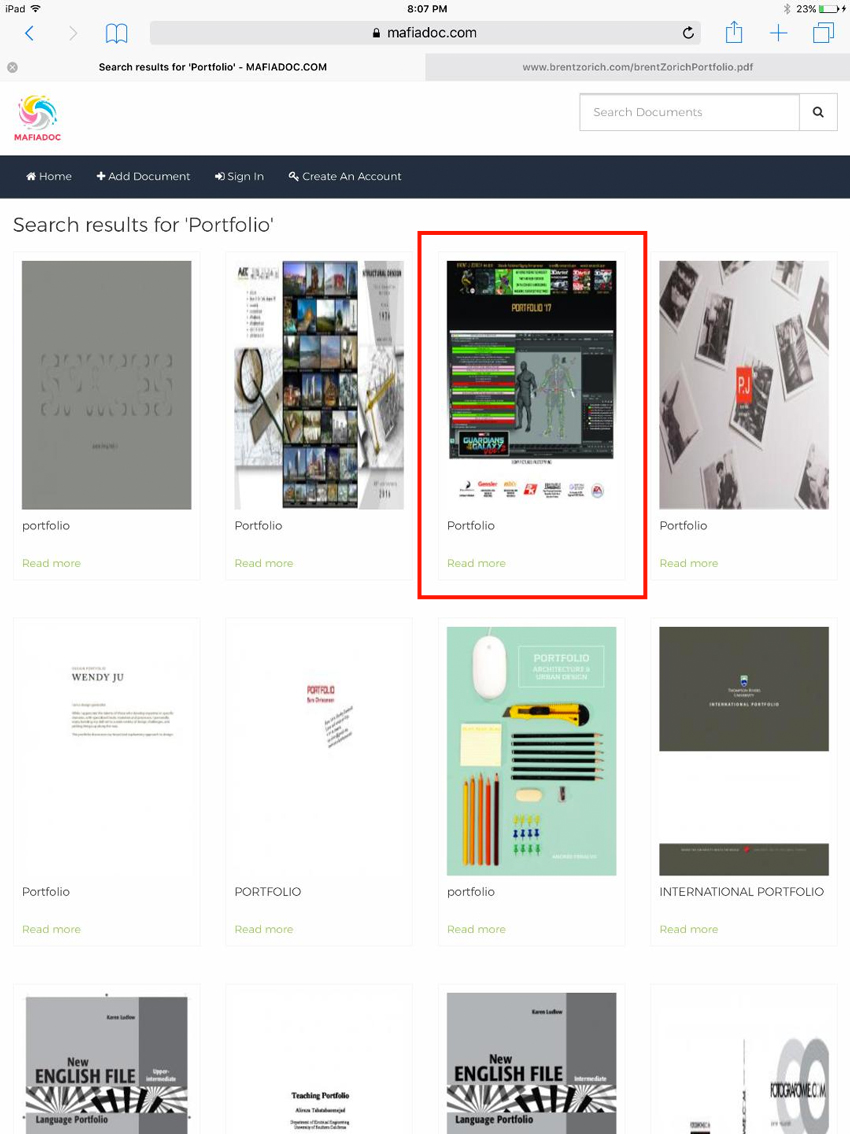This screenshot has width=850, height=1134.
Task: Open the Teaching Portfolio document thumbnail
Action: pos(319,1063)
